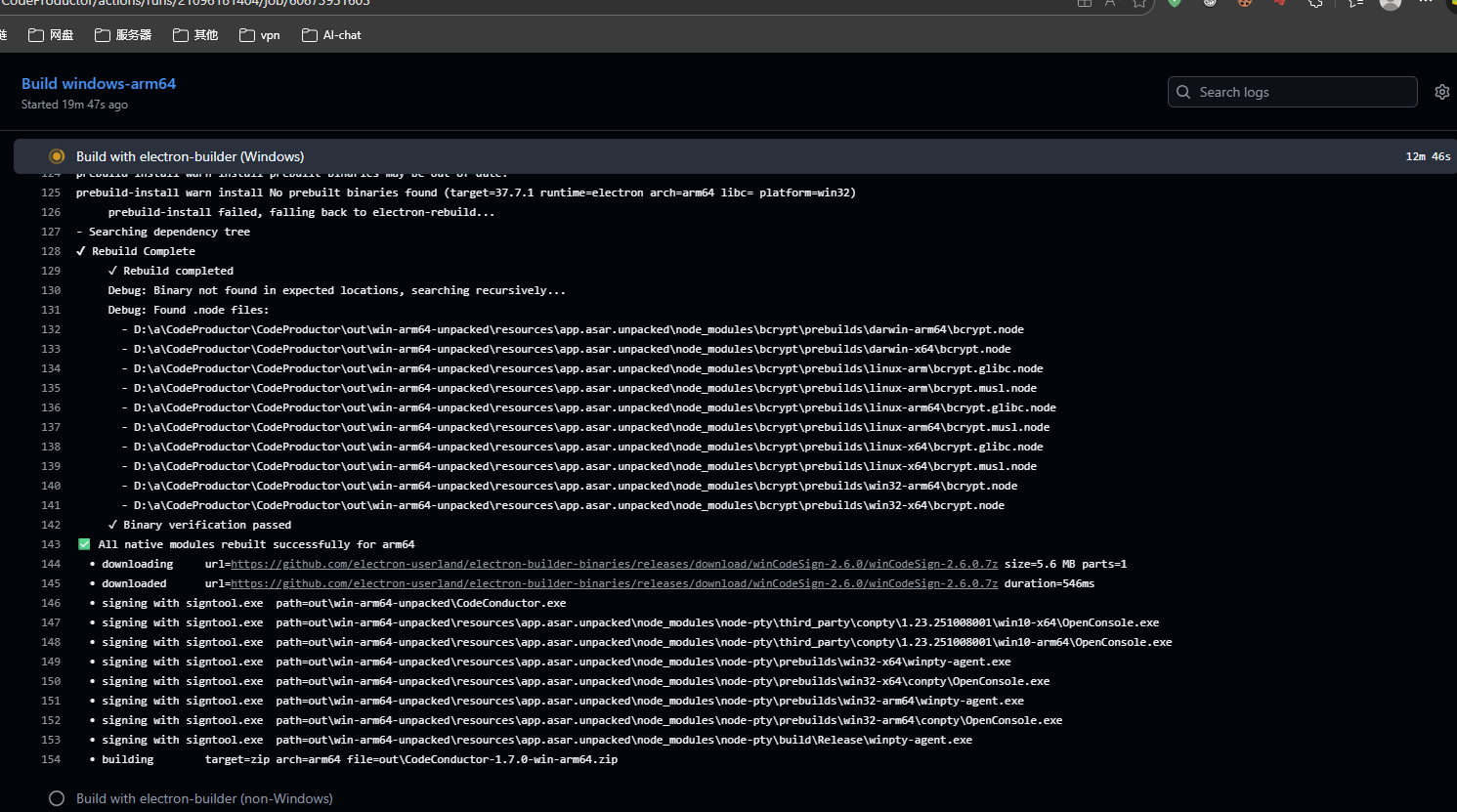This screenshot has width=1457, height=812.
Task: Open the browser extensions puzzle icon
Action: tap(1315, 4)
